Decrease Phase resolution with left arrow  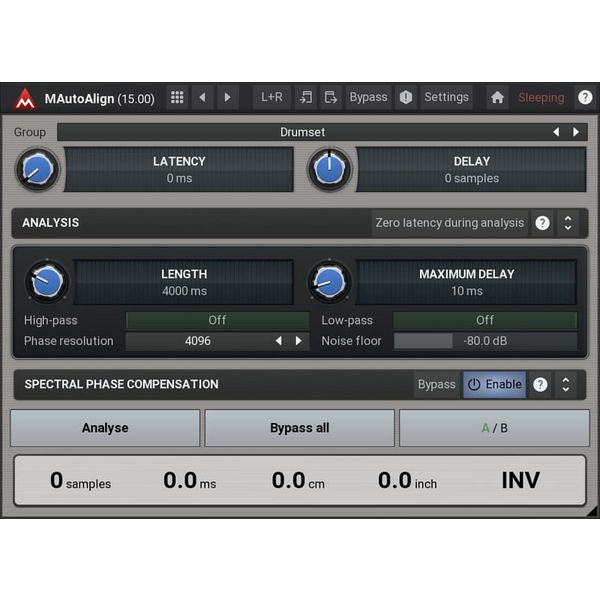pos(279,341)
